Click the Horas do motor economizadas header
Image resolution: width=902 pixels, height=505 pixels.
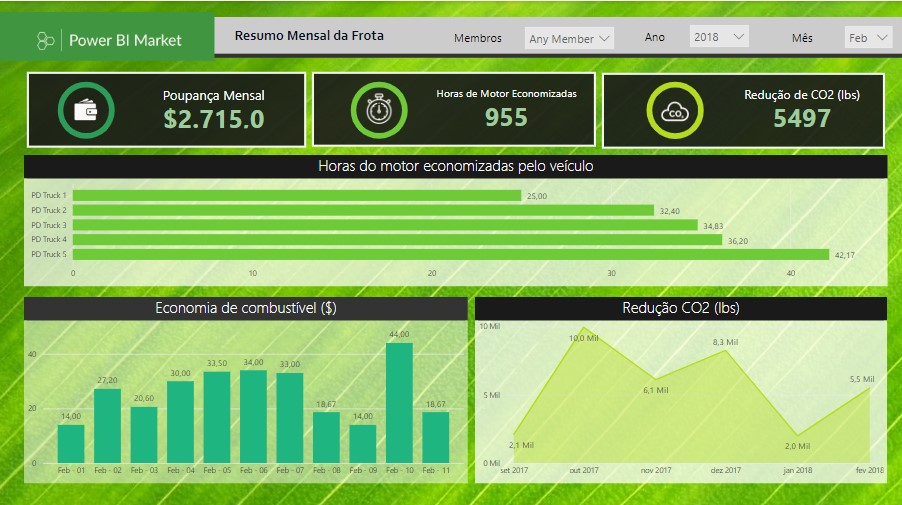tap(455, 166)
